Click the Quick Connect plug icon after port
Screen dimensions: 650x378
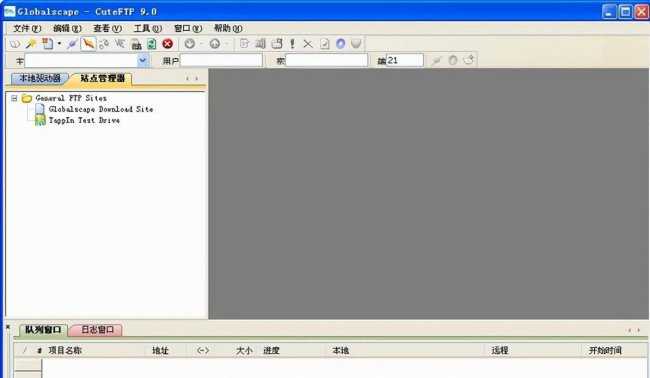tap(437, 61)
